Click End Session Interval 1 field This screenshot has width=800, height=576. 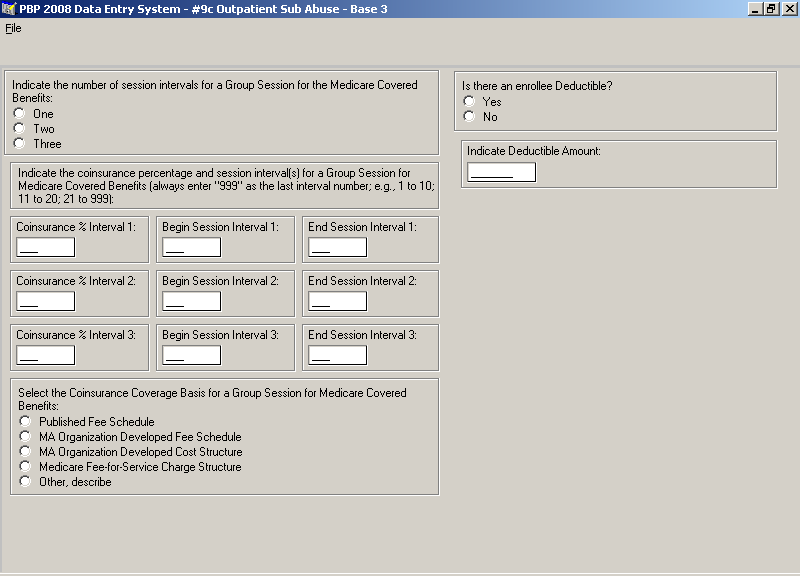[x=338, y=247]
